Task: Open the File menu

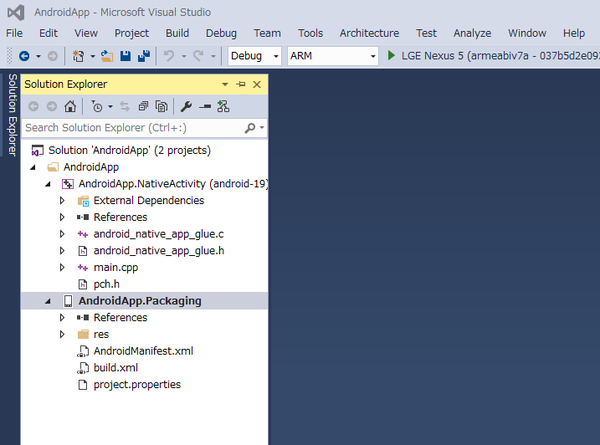Action: pyautogui.click(x=14, y=33)
